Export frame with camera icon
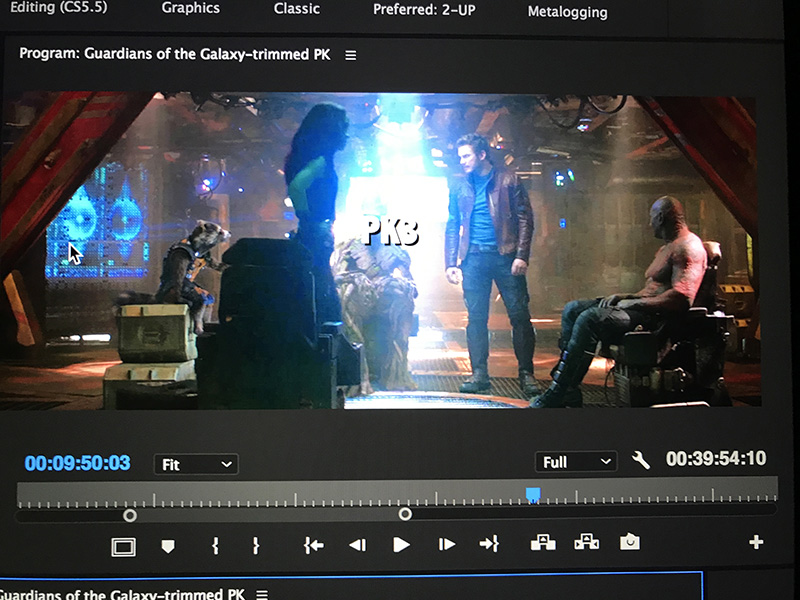The image size is (800, 600). point(629,542)
